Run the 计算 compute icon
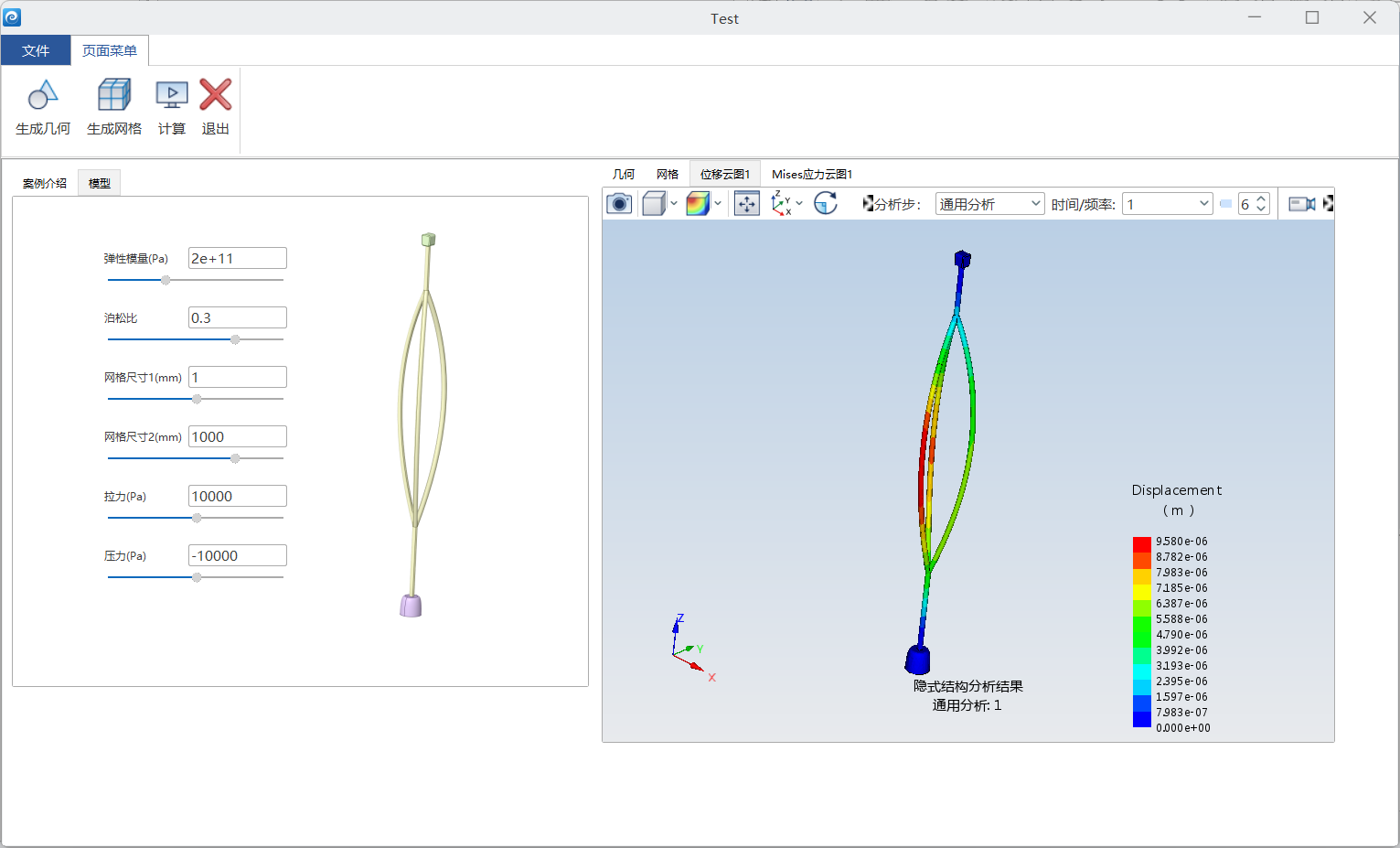1400x848 pixels. coord(172,95)
